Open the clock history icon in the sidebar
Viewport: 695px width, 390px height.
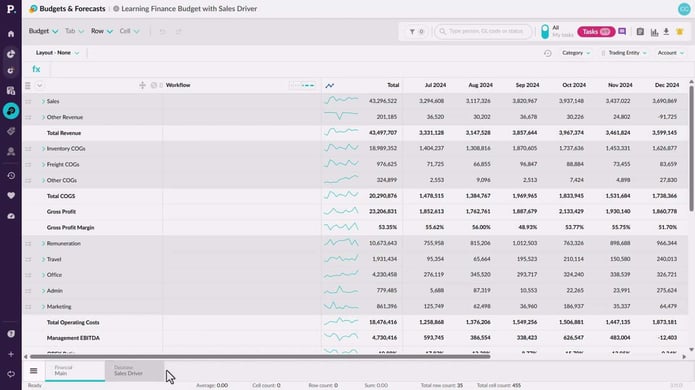(11, 176)
